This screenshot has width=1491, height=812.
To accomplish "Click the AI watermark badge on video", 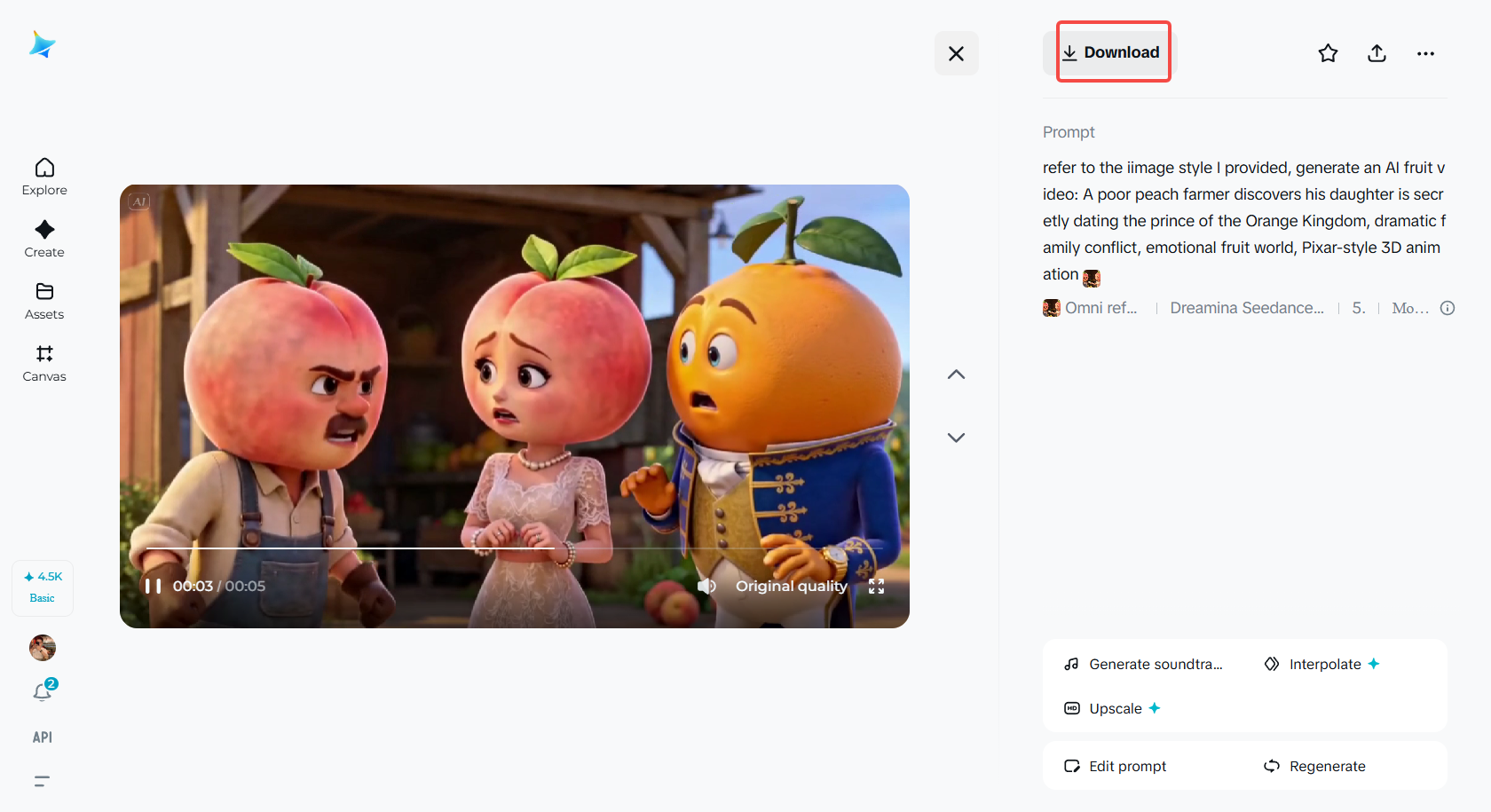I will 139,201.
